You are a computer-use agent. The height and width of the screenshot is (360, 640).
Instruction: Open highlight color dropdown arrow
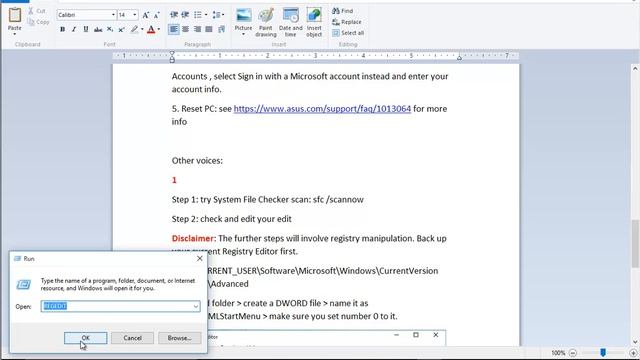tap(142, 29)
